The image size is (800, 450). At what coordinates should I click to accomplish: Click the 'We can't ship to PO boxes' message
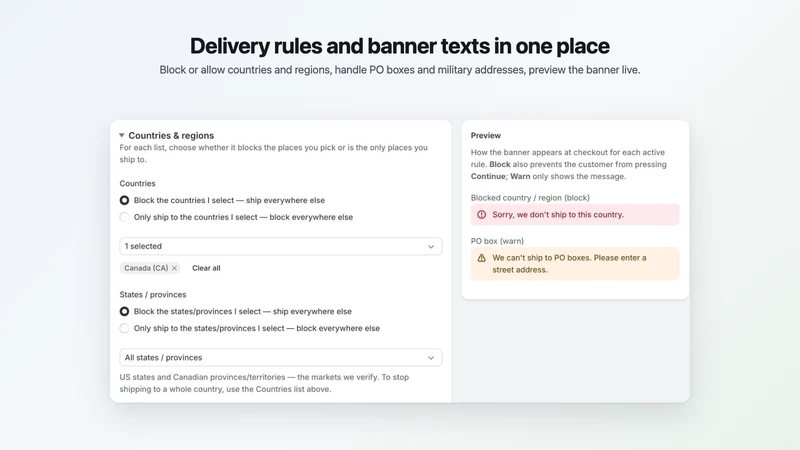click(569, 264)
